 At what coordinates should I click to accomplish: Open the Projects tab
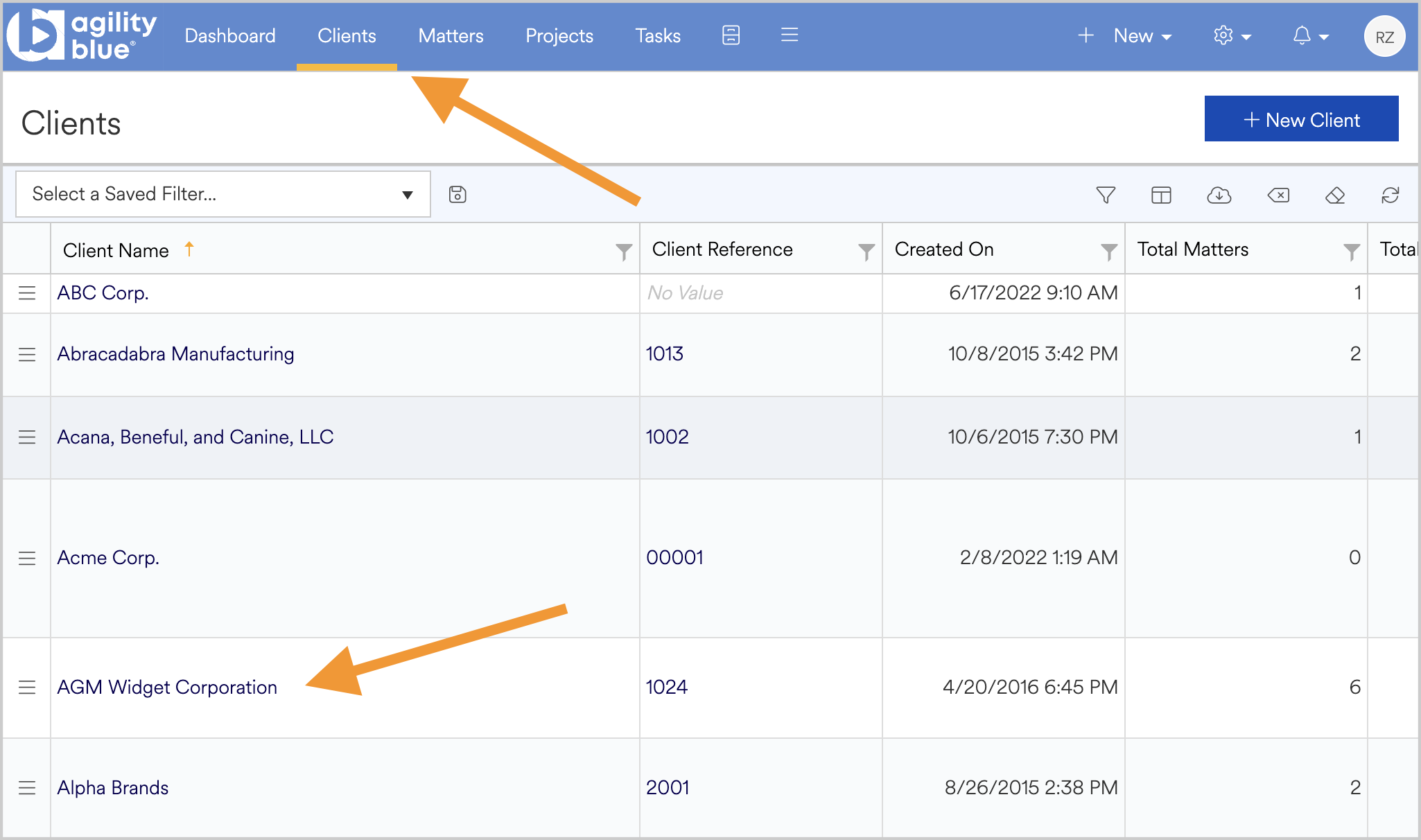tap(559, 36)
